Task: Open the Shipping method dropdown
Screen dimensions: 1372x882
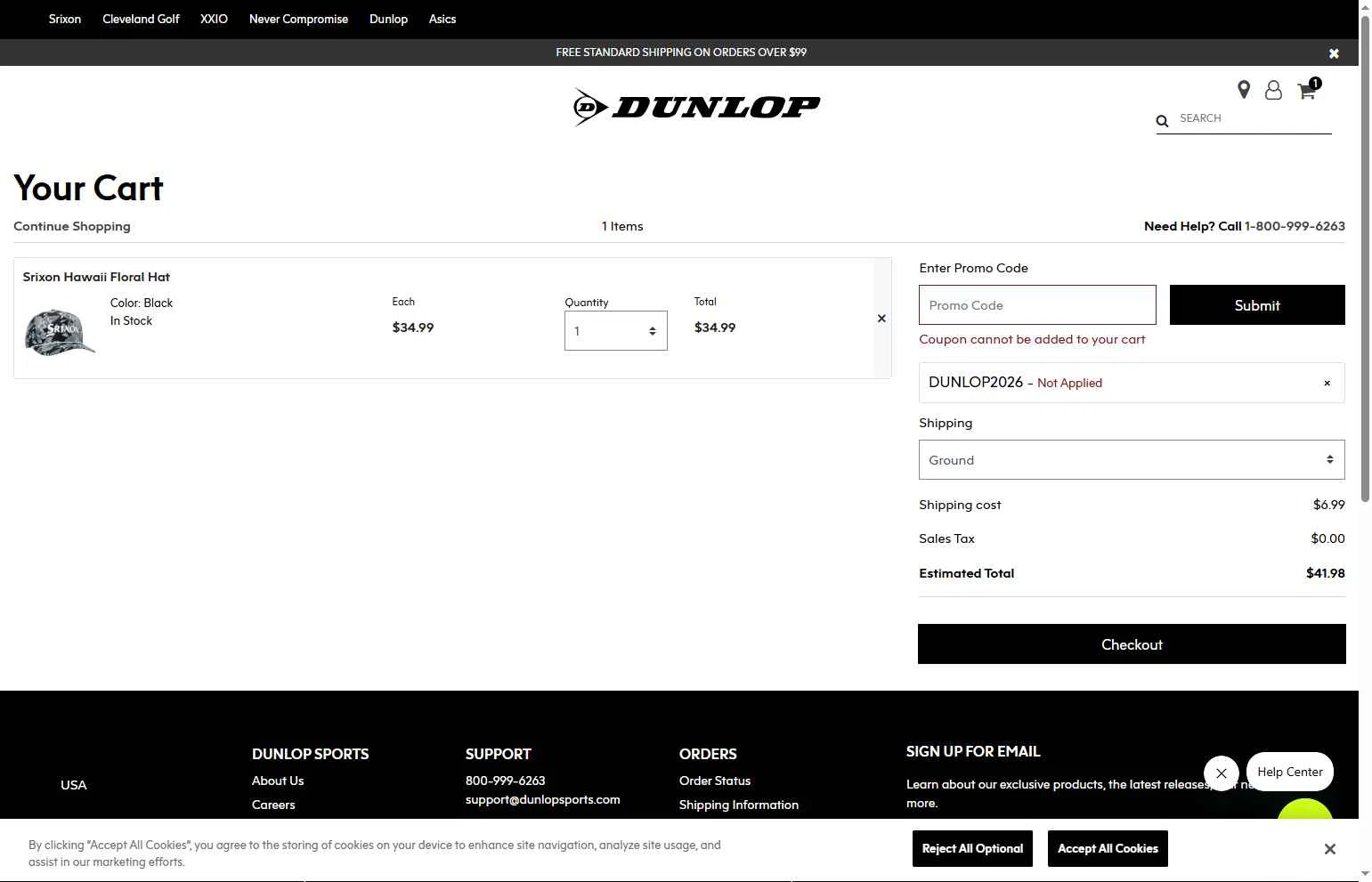Action: click(1132, 460)
